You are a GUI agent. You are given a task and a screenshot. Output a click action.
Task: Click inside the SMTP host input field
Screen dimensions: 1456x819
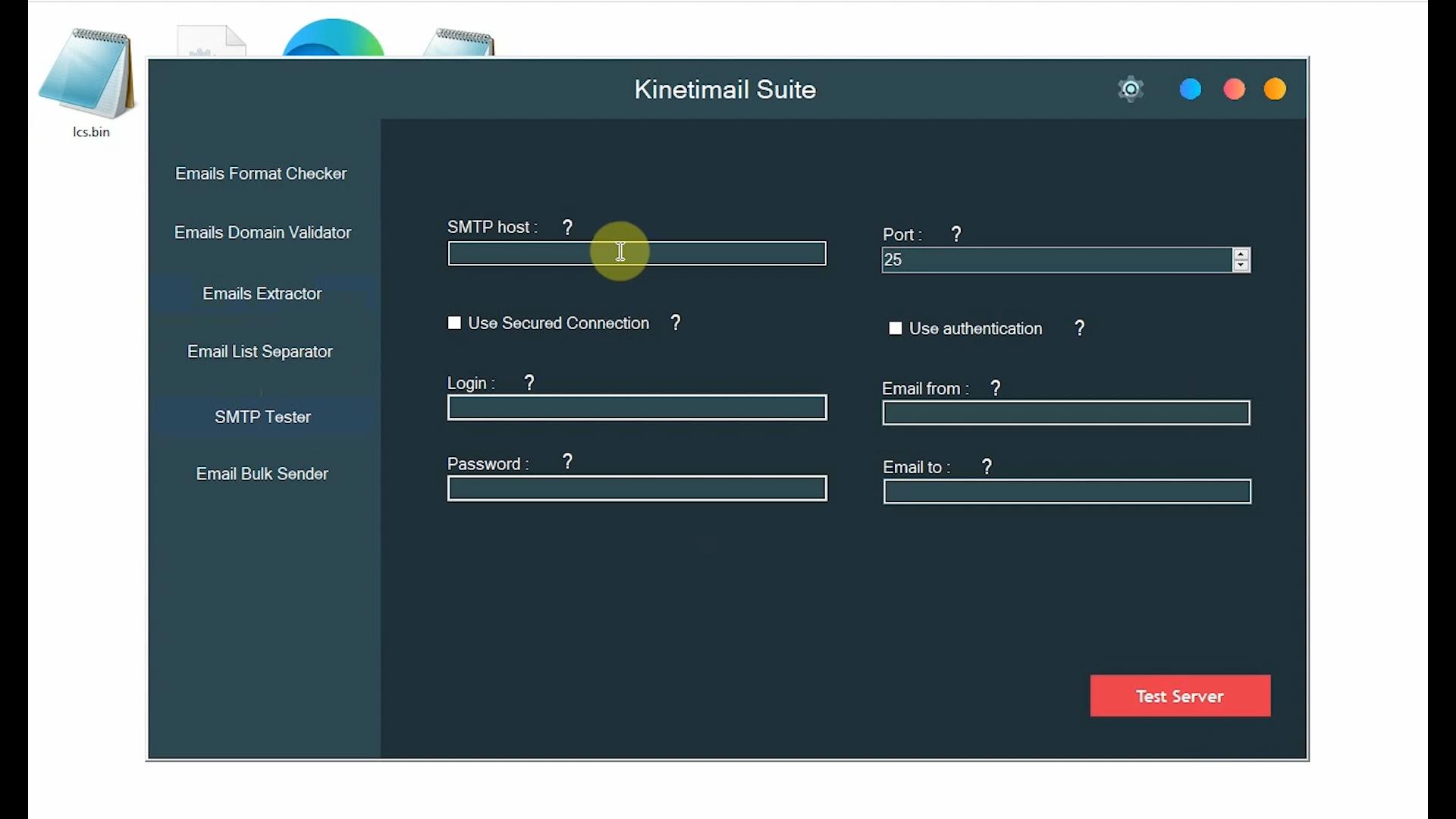tap(636, 253)
